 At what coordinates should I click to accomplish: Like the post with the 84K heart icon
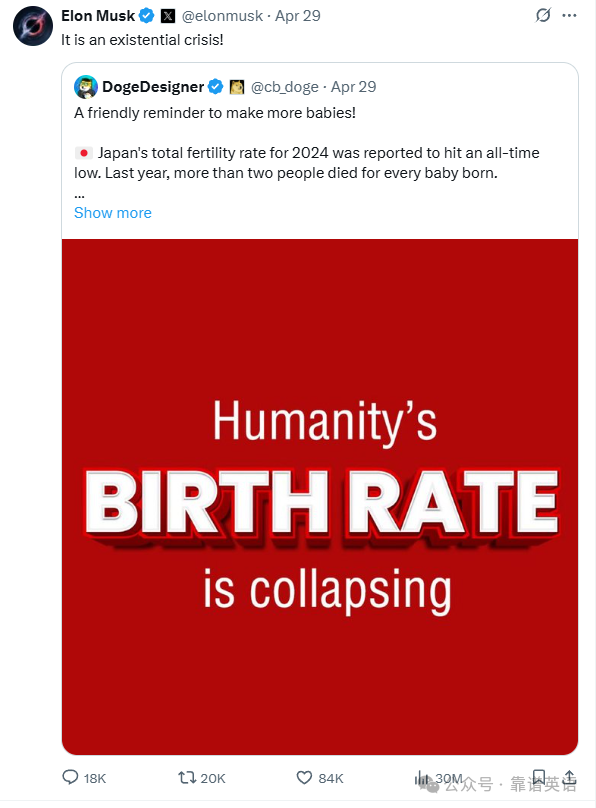[304, 777]
